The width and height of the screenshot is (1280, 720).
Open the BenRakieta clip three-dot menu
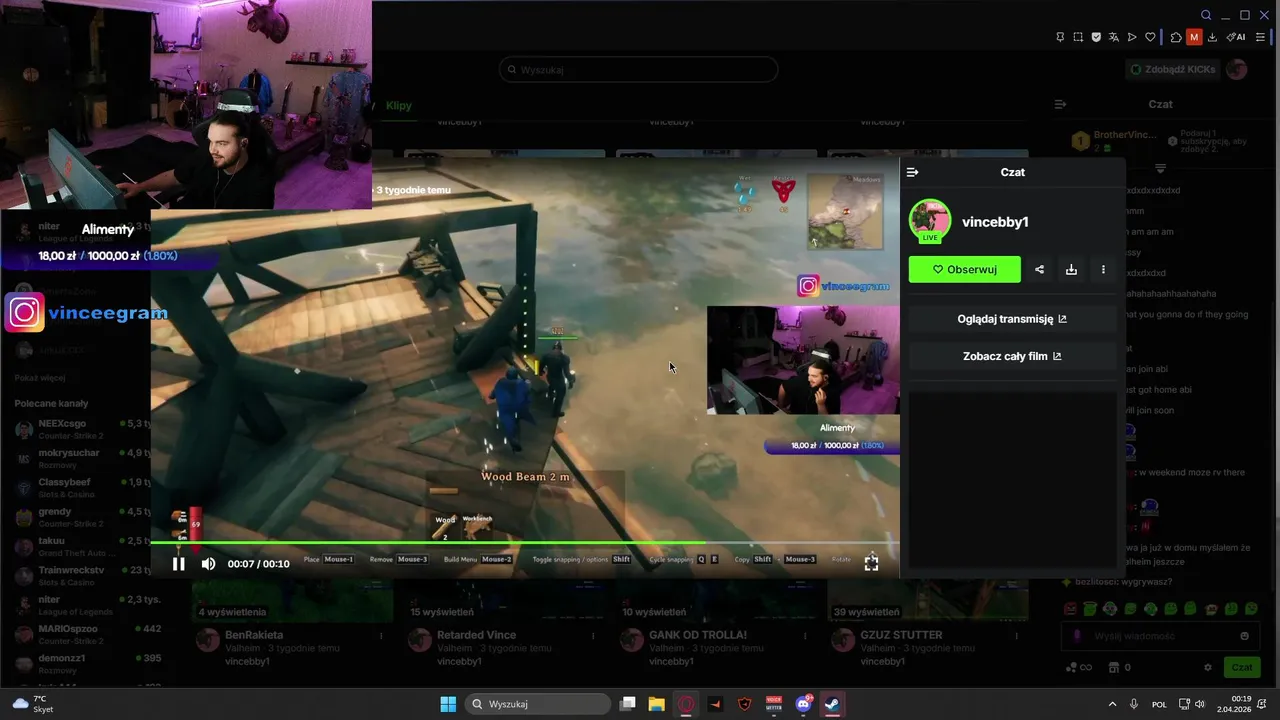coord(381,636)
